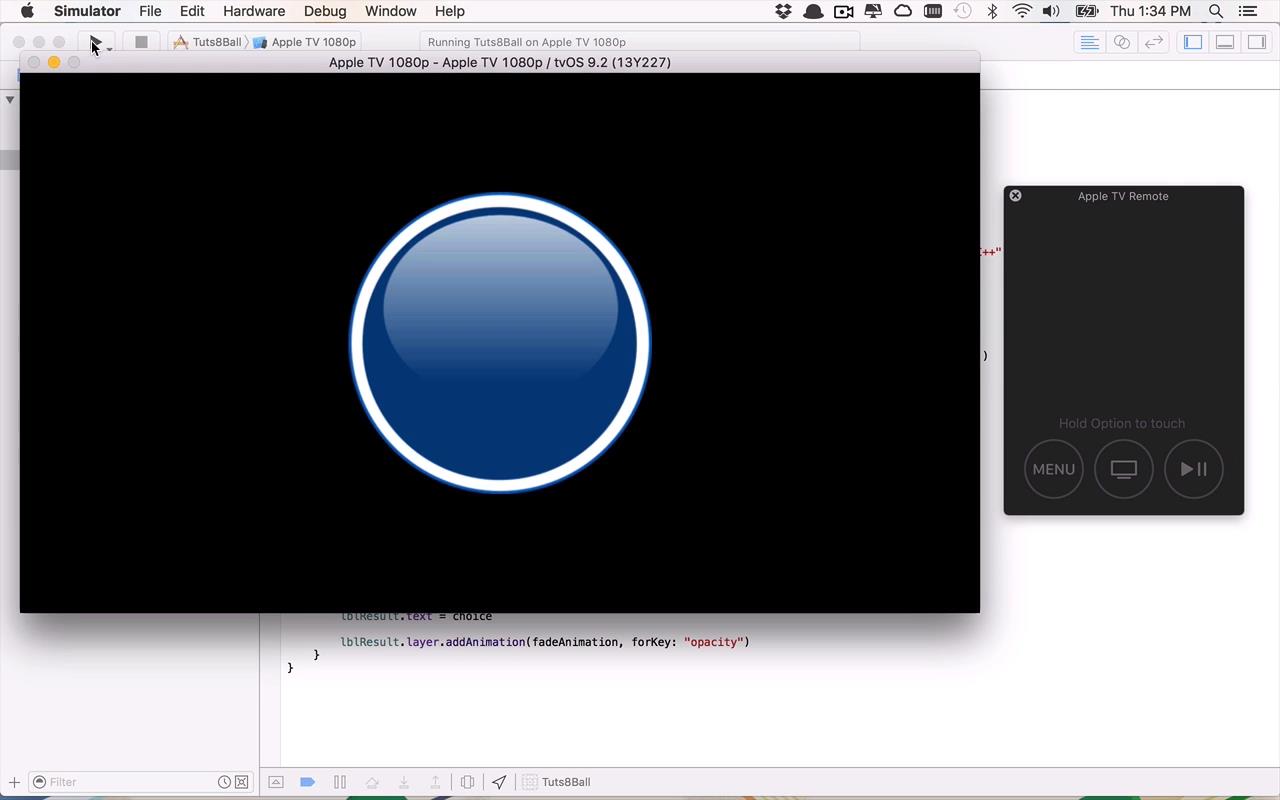This screenshot has height=800, width=1280.
Task: Open Notification Center
Action: [x=1247, y=11]
